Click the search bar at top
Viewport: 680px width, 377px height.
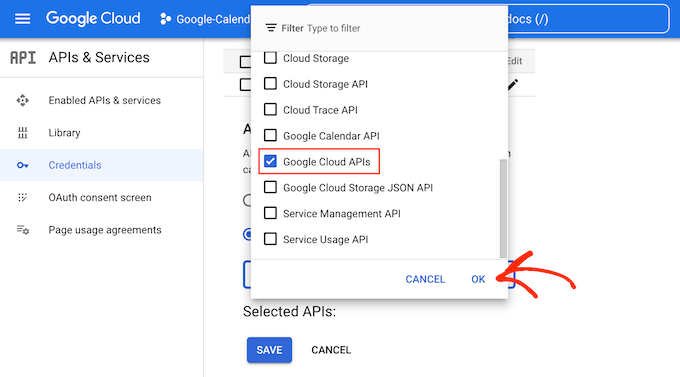click(588, 19)
